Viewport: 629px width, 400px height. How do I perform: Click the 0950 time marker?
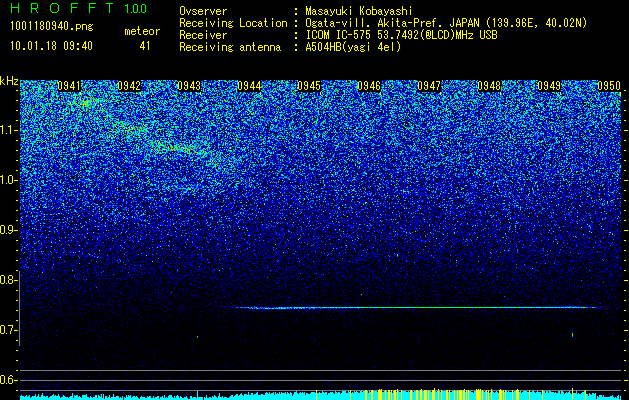click(609, 86)
